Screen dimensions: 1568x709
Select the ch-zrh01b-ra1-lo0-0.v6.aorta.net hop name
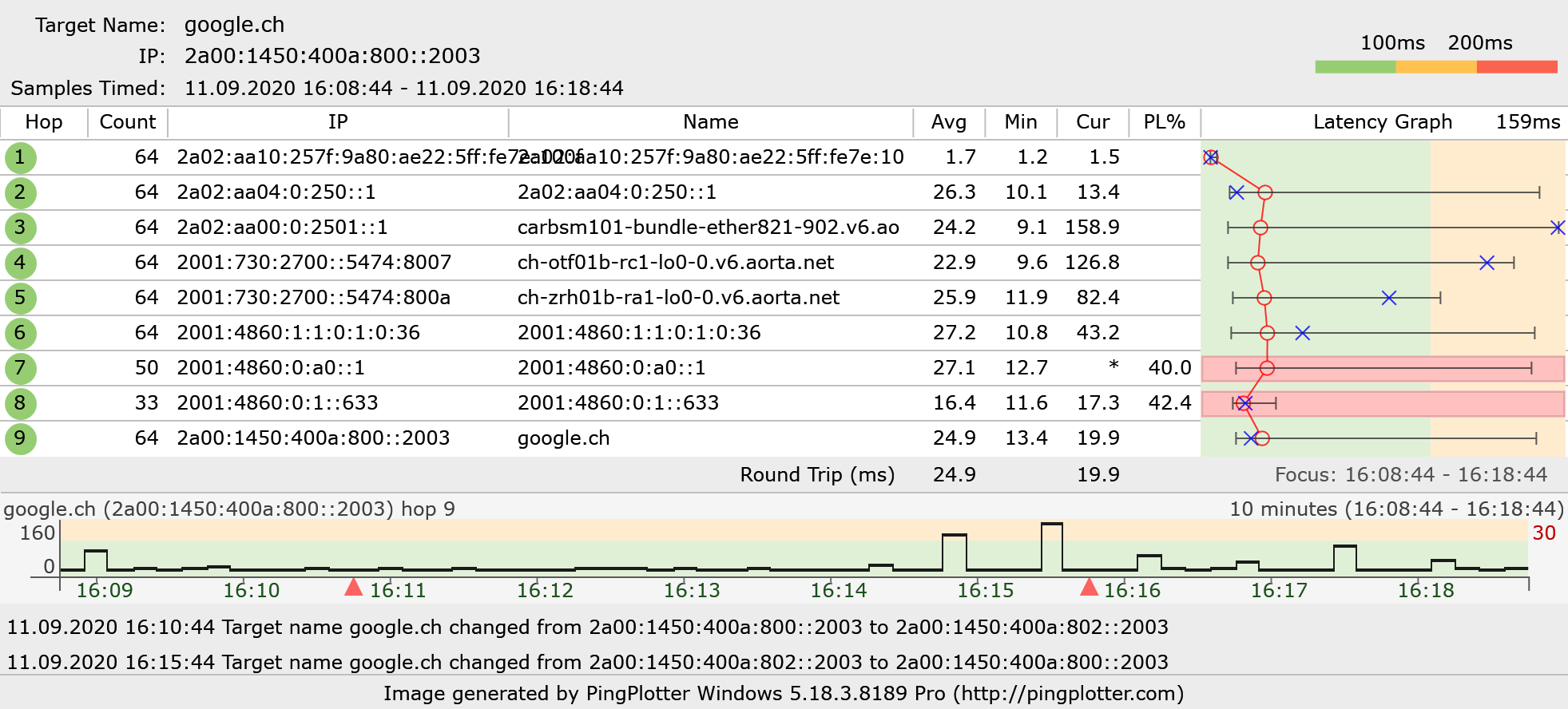click(x=678, y=298)
